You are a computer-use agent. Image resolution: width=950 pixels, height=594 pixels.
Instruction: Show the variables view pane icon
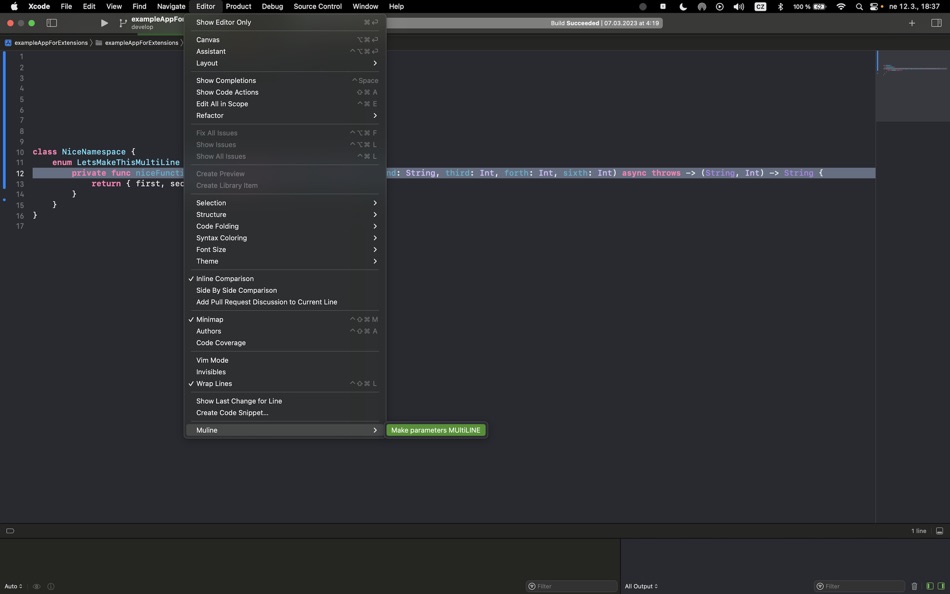tap(930, 586)
